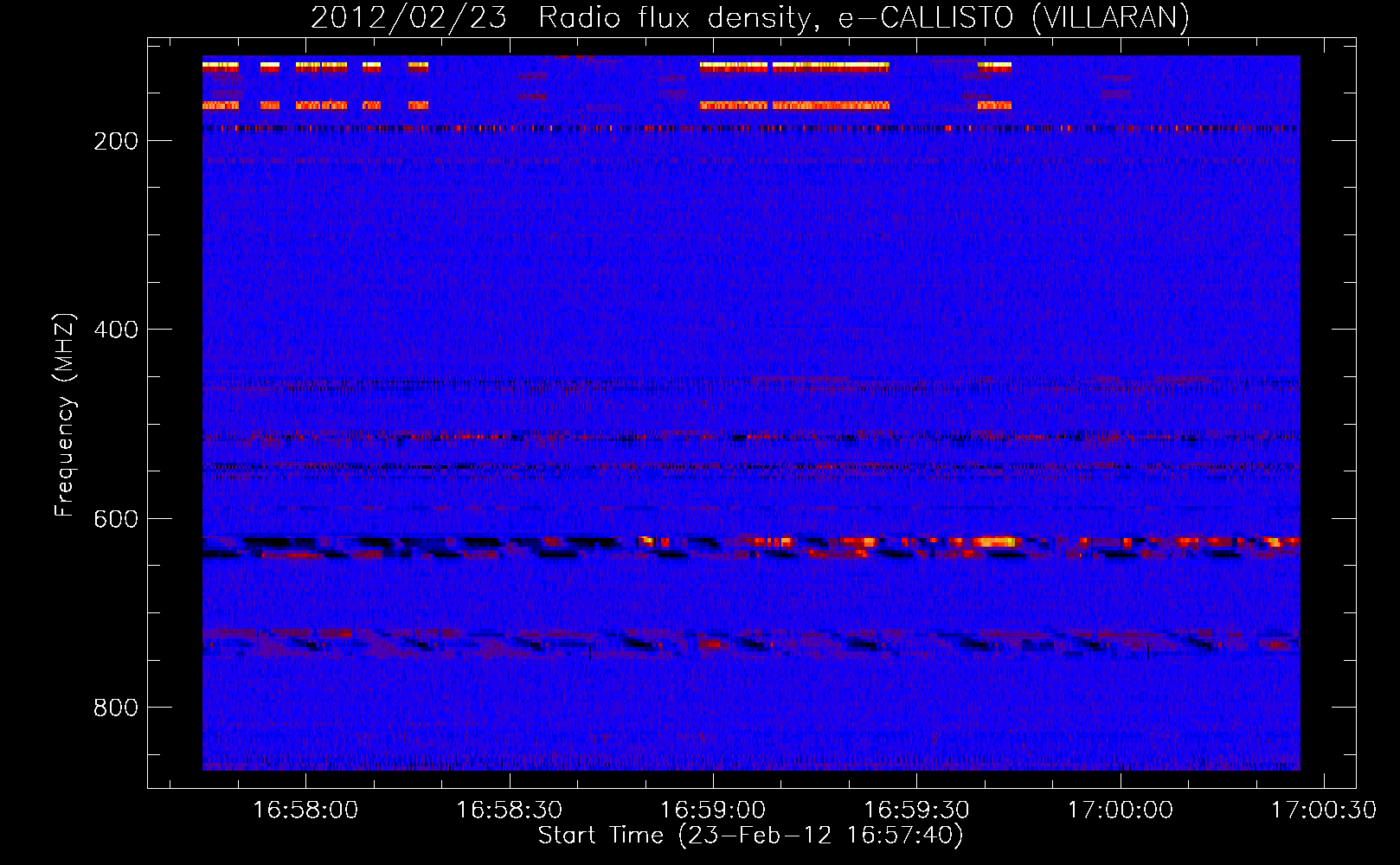Image resolution: width=1400 pixels, height=865 pixels.
Task: Click the 200 frequency tick label
Action: tap(116, 141)
